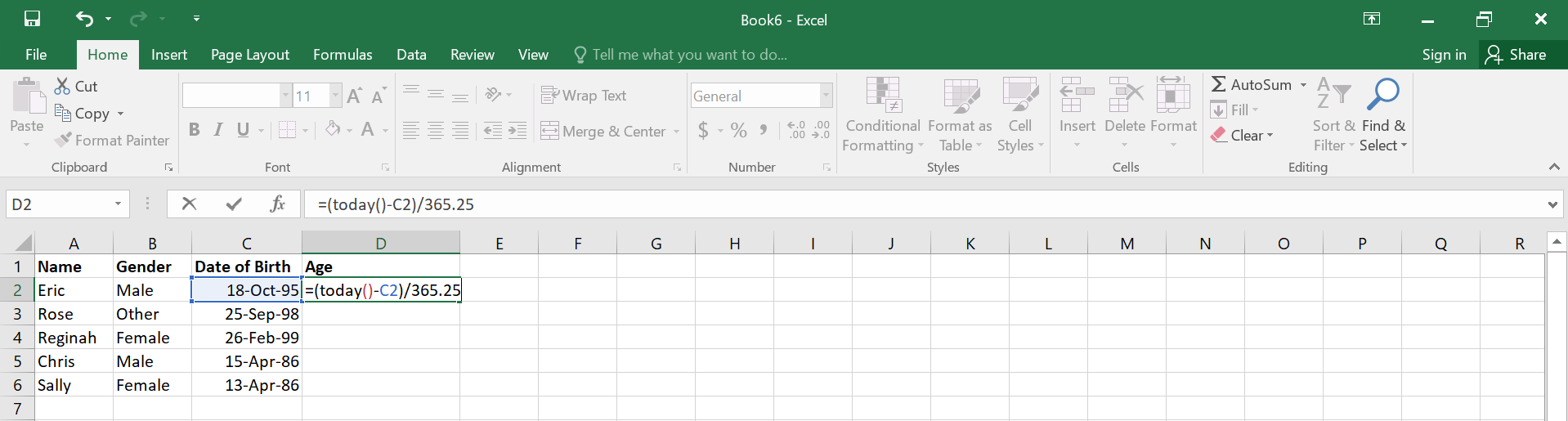The height and width of the screenshot is (421, 1568).
Task: Click the Orientation angled text icon
Action: [493, 95]
